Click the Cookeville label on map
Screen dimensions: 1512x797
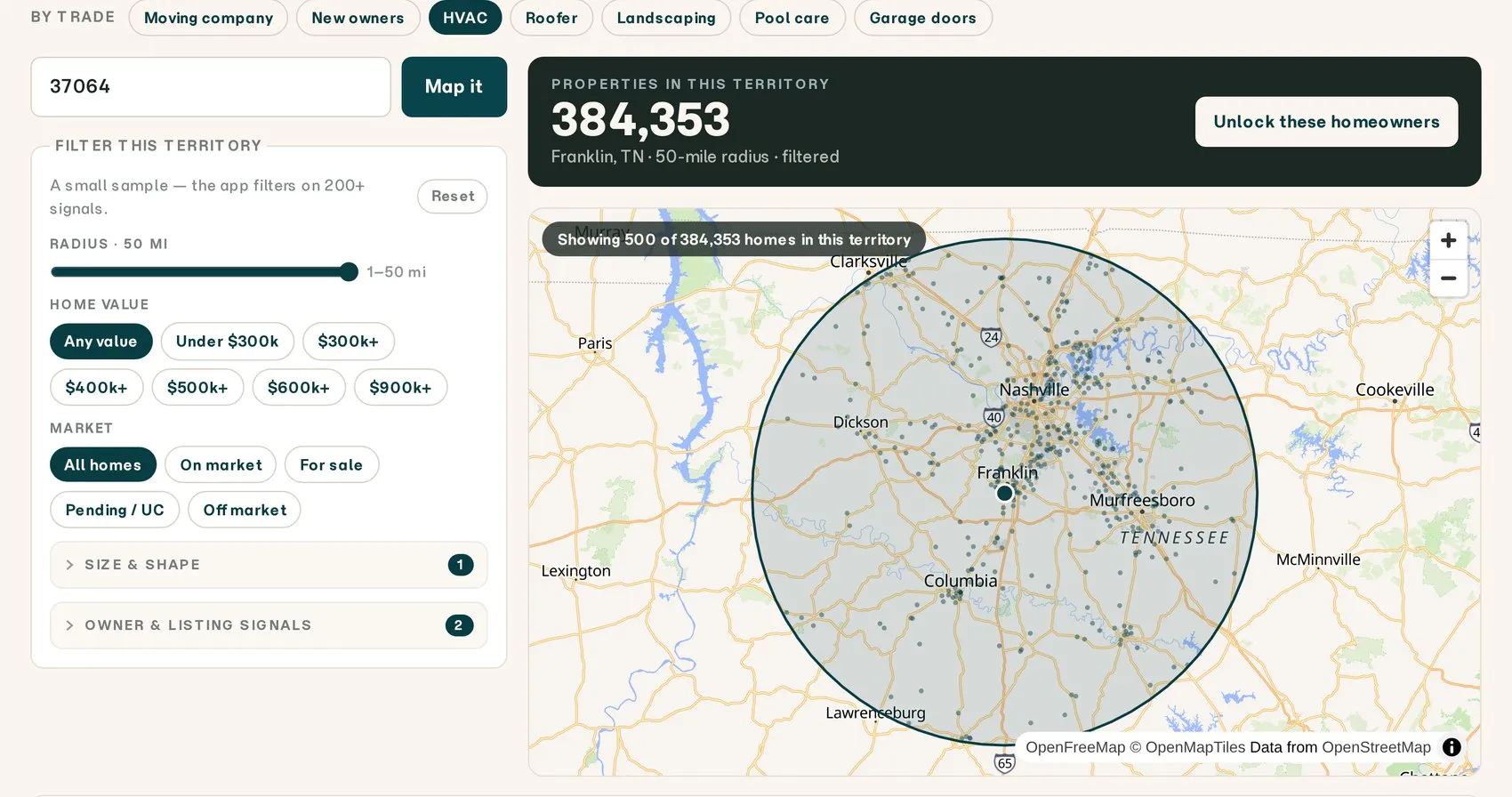coord(1395,390)
